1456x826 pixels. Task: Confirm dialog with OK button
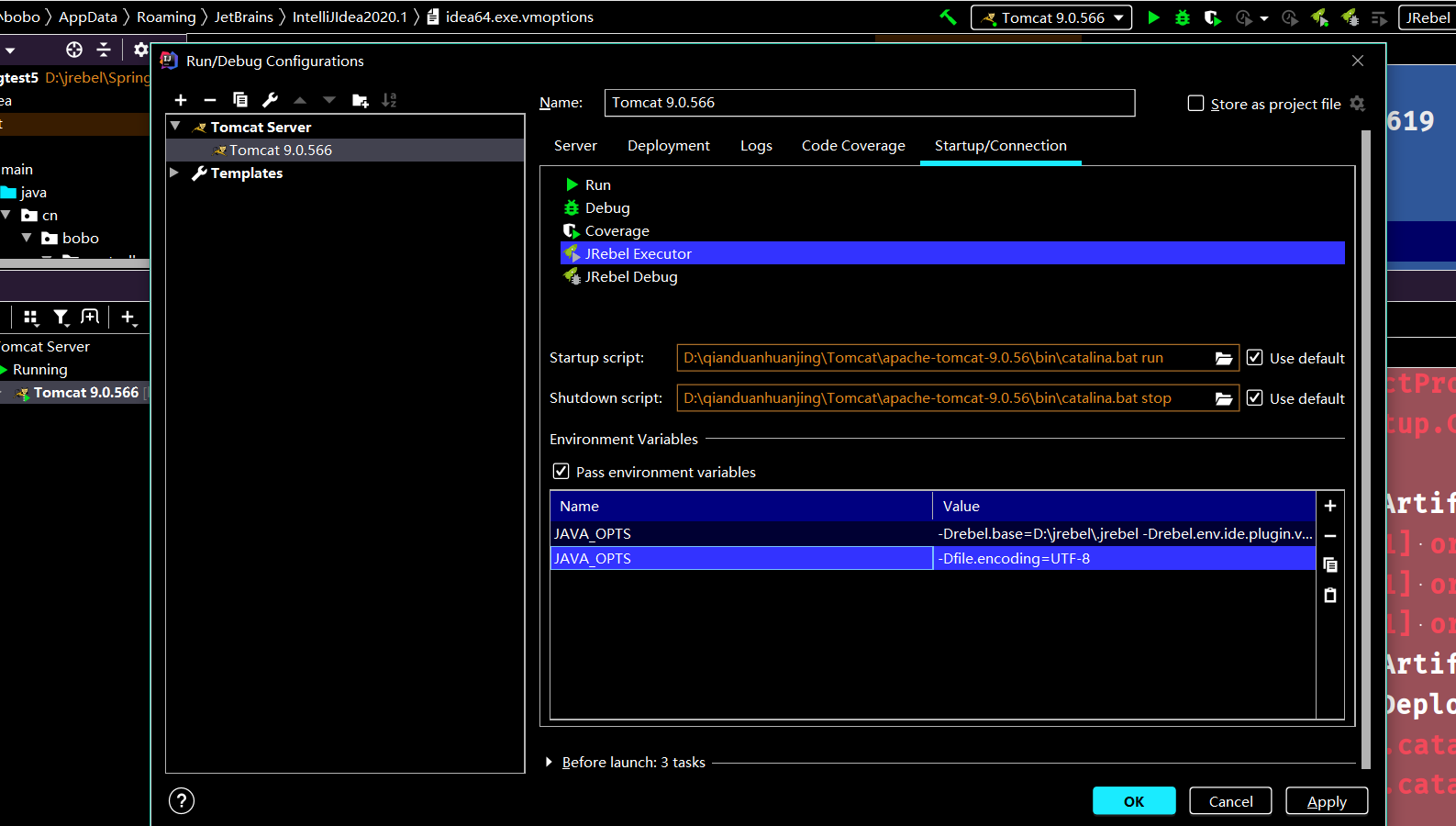(1134, 801)
